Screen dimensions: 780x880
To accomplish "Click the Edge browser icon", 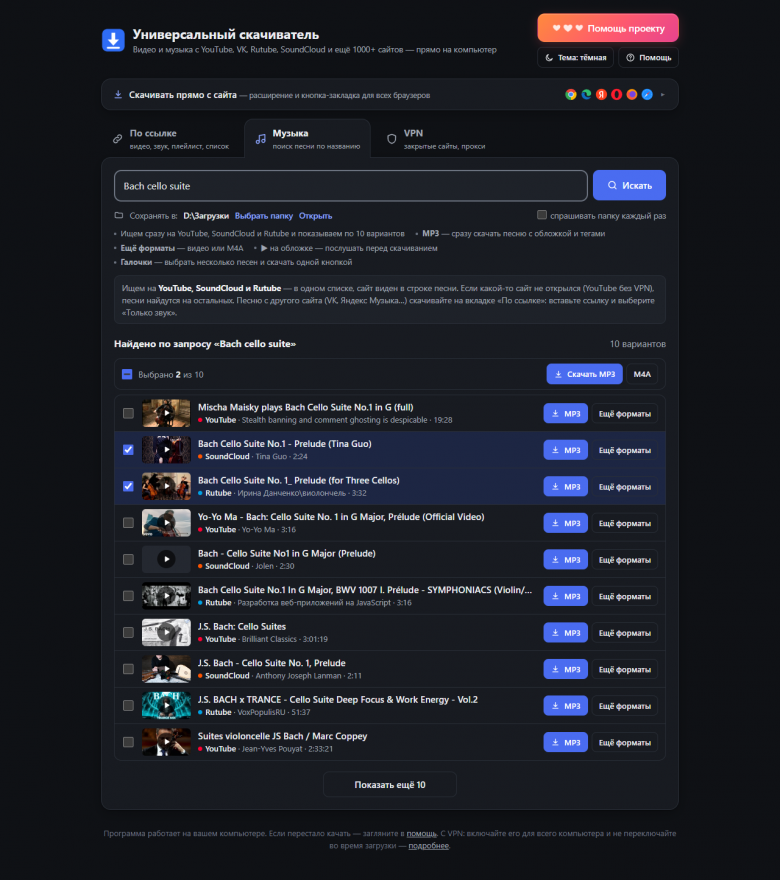I will [586, 94].
